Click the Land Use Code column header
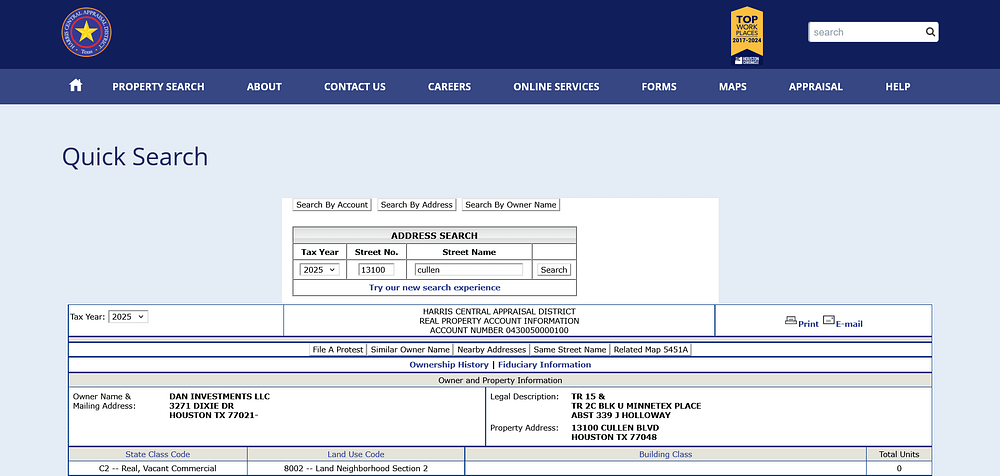 [x=356, y=454]
